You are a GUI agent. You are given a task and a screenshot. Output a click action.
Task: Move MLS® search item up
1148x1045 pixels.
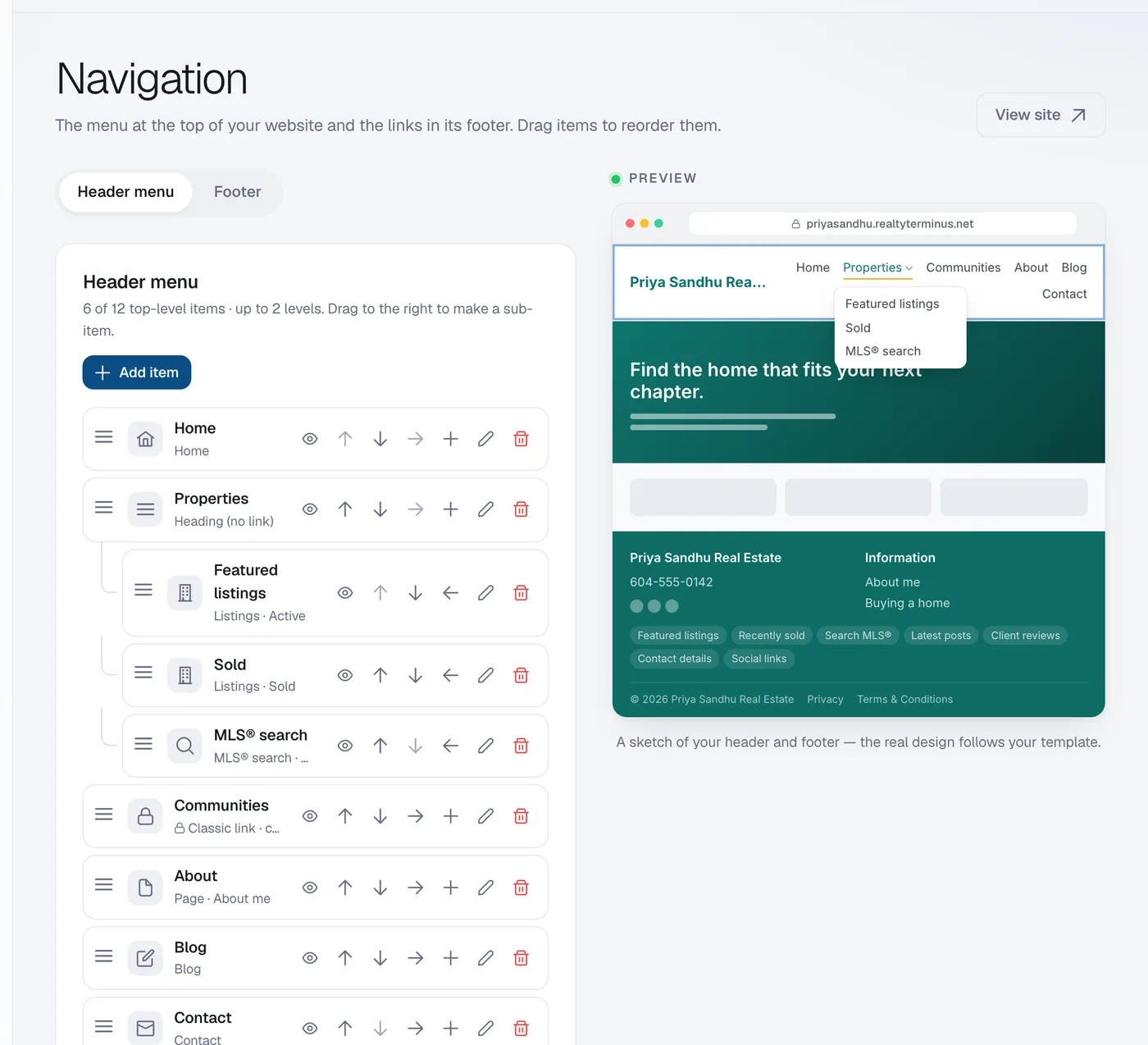point(380,746)
